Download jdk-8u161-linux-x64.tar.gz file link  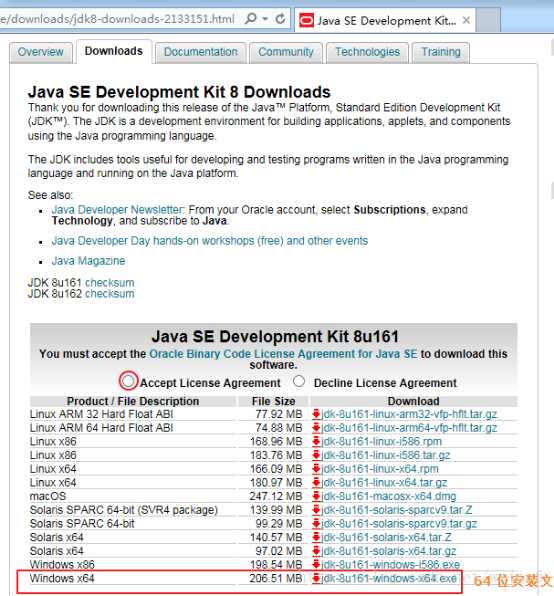384,482
